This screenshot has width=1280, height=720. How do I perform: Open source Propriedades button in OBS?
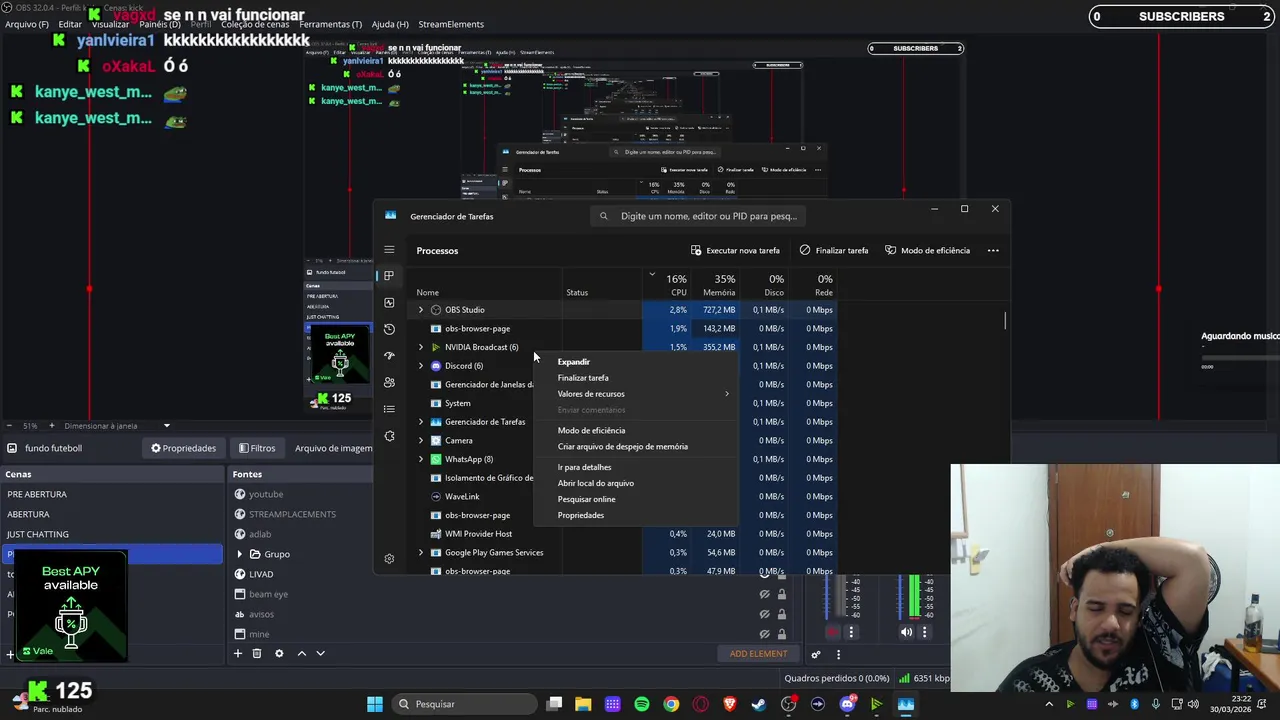coord(183,448)
